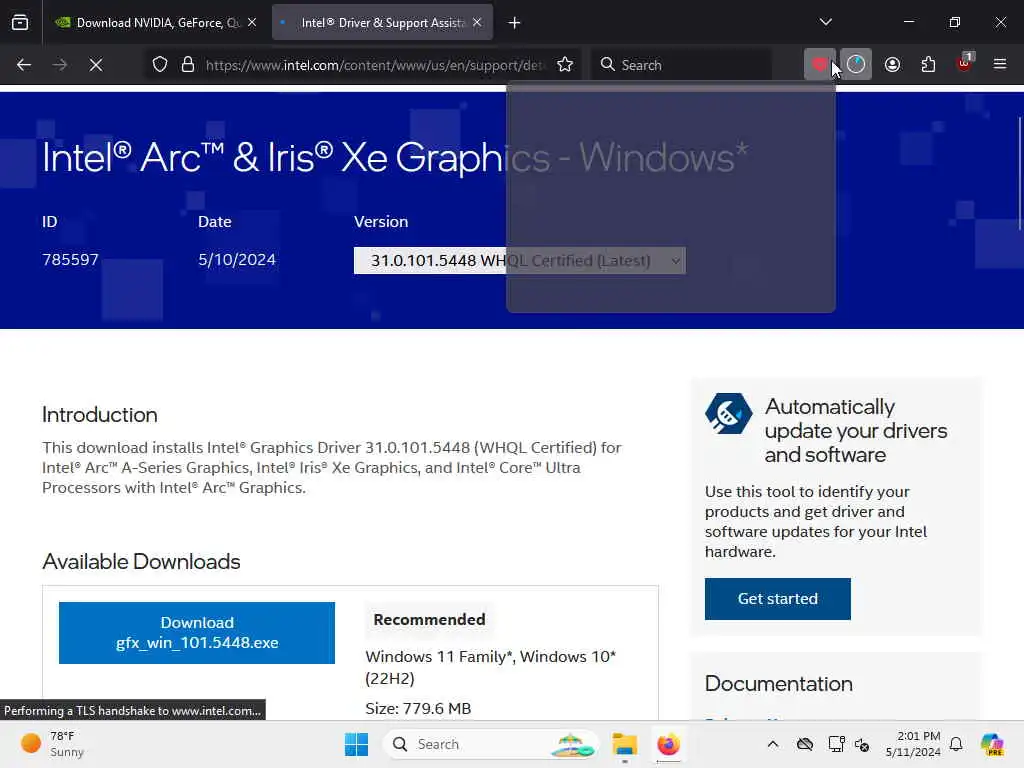Select the Intel Driver & Support Assistant tab
The image size is (1024, 768).
382,23
